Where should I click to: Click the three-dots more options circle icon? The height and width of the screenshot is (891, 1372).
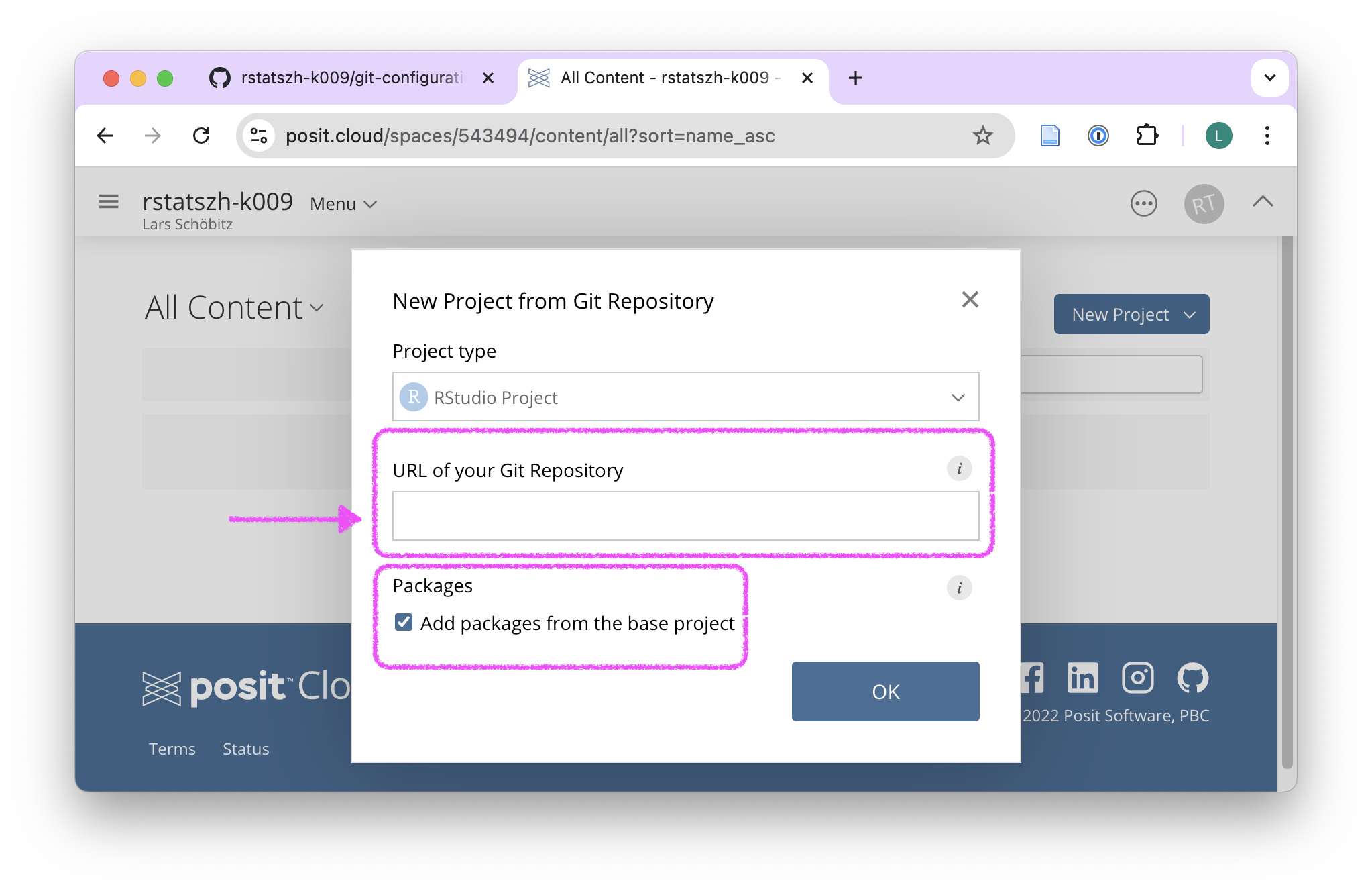tap(1143, 203)
